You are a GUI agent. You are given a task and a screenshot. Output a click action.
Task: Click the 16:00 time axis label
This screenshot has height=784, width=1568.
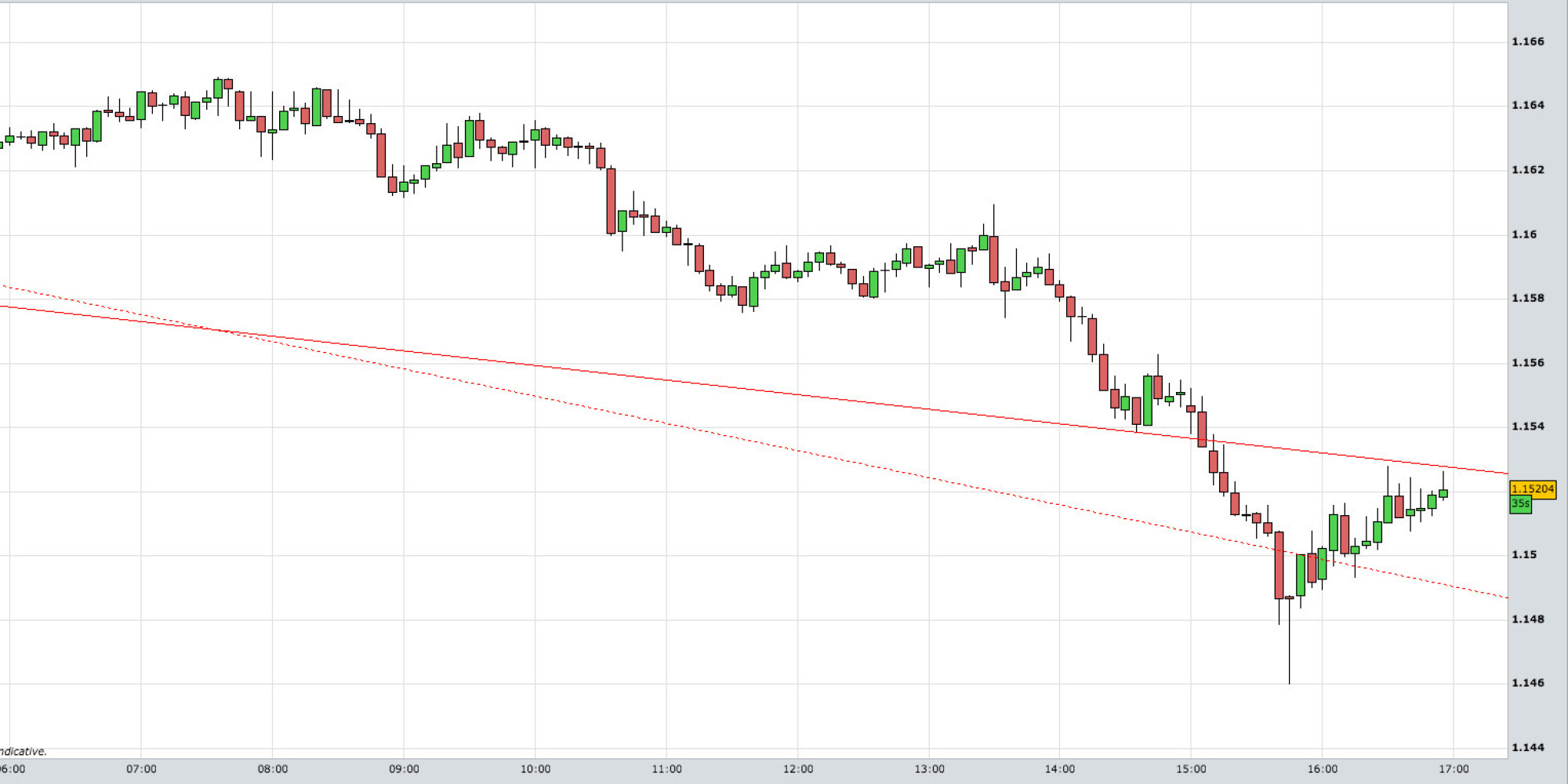click(1323, 769)
